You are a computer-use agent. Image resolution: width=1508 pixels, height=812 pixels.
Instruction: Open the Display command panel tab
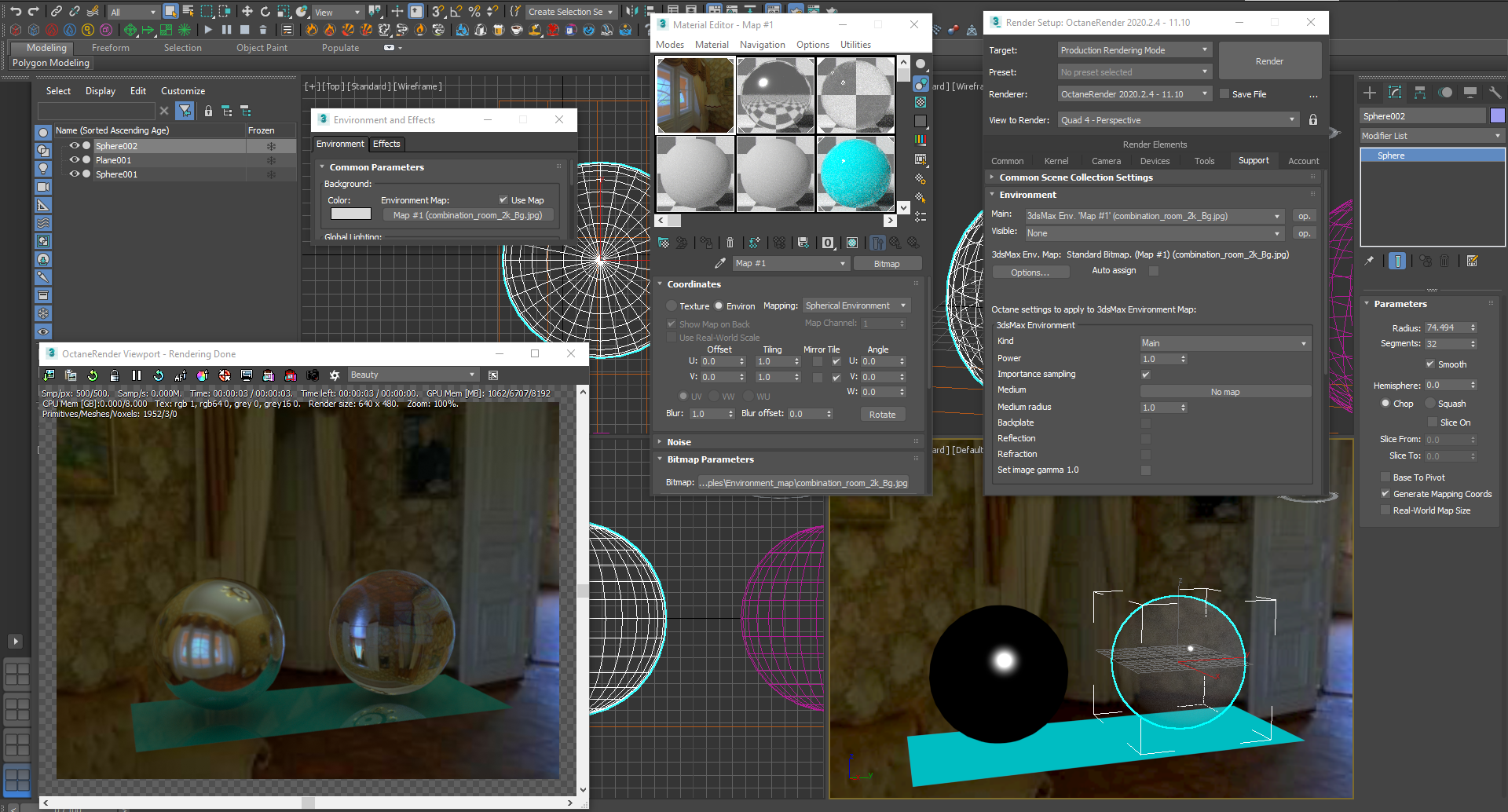[x=1470, y=93]
